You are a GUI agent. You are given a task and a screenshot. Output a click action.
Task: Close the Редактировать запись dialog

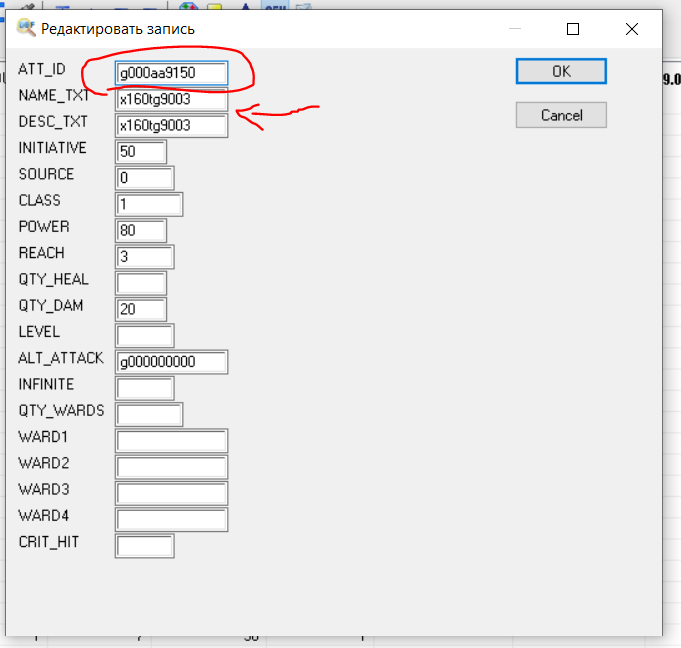[x=632, y=29]
